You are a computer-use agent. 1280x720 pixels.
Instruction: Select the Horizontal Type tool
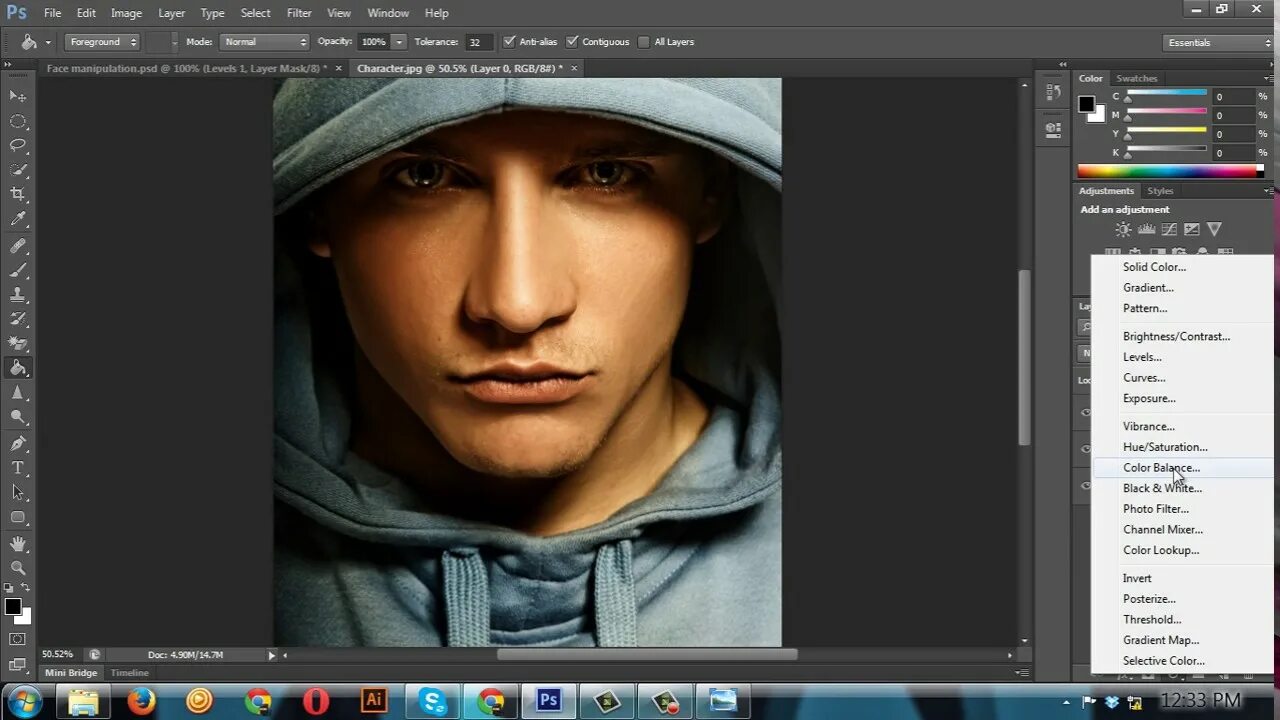18,468
